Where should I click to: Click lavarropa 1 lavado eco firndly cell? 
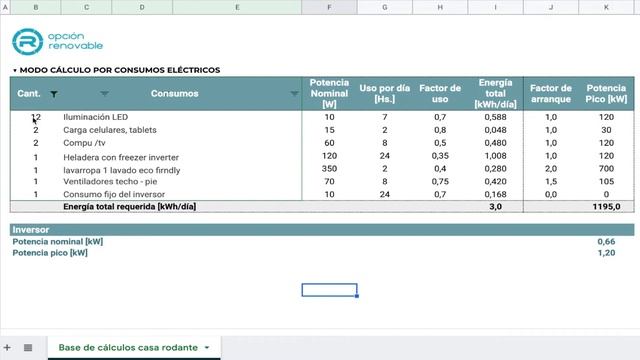122,170
